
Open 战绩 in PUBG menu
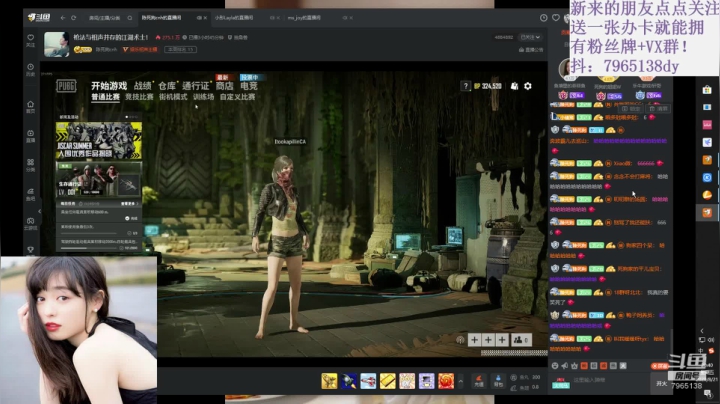143,86
